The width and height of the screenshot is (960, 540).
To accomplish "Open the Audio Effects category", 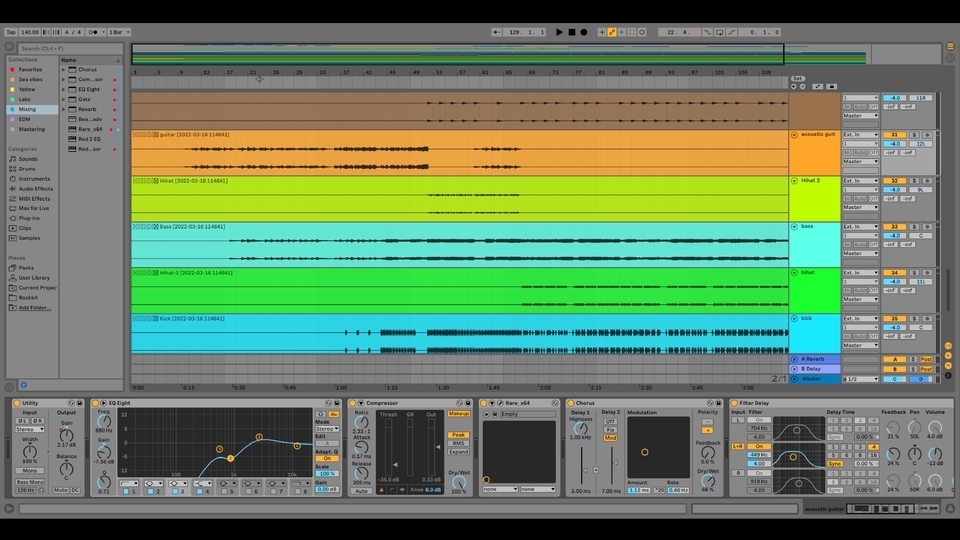I will pos(34,189).
